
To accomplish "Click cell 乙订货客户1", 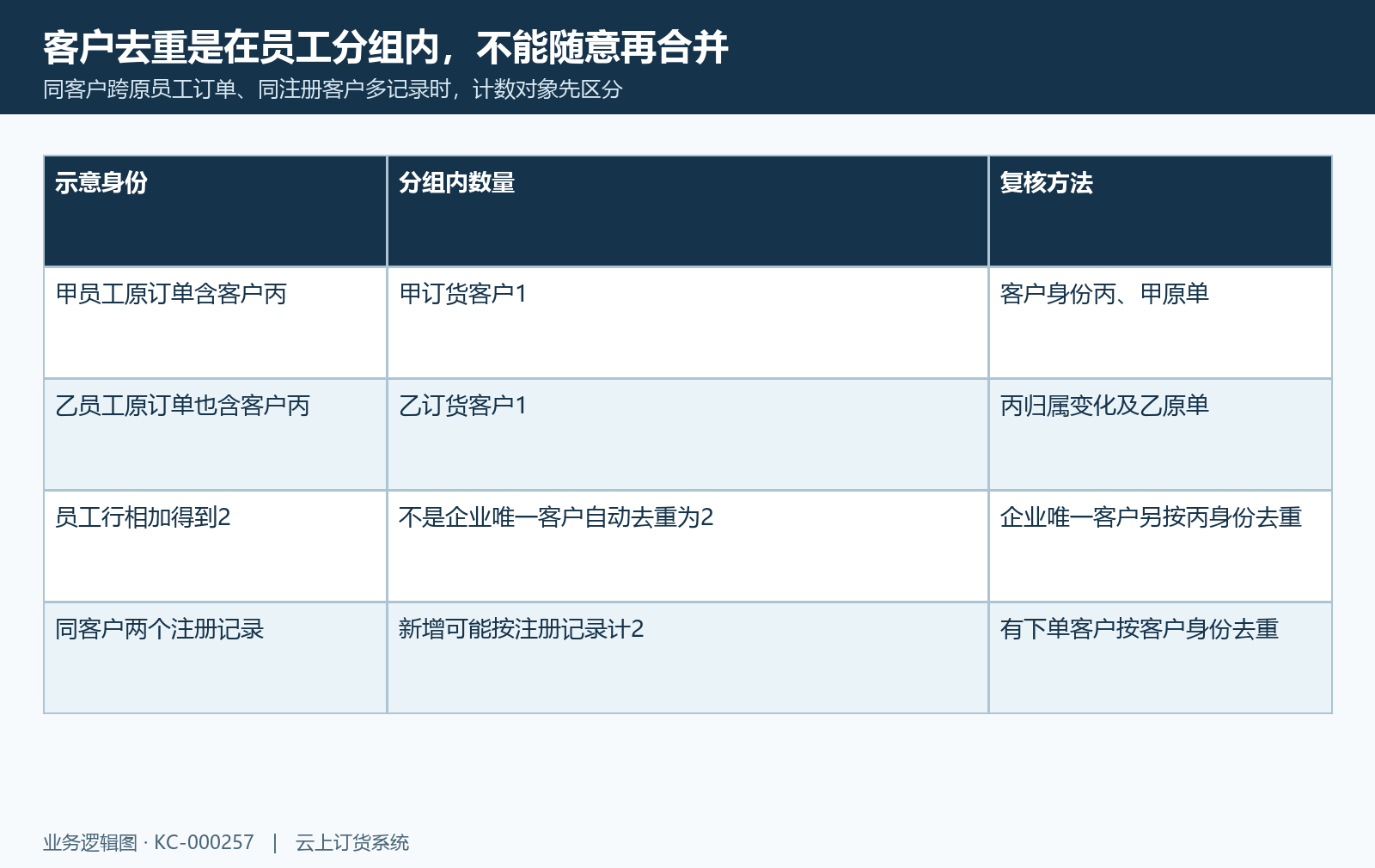I will pyautogui.click(x=687, y=435).
